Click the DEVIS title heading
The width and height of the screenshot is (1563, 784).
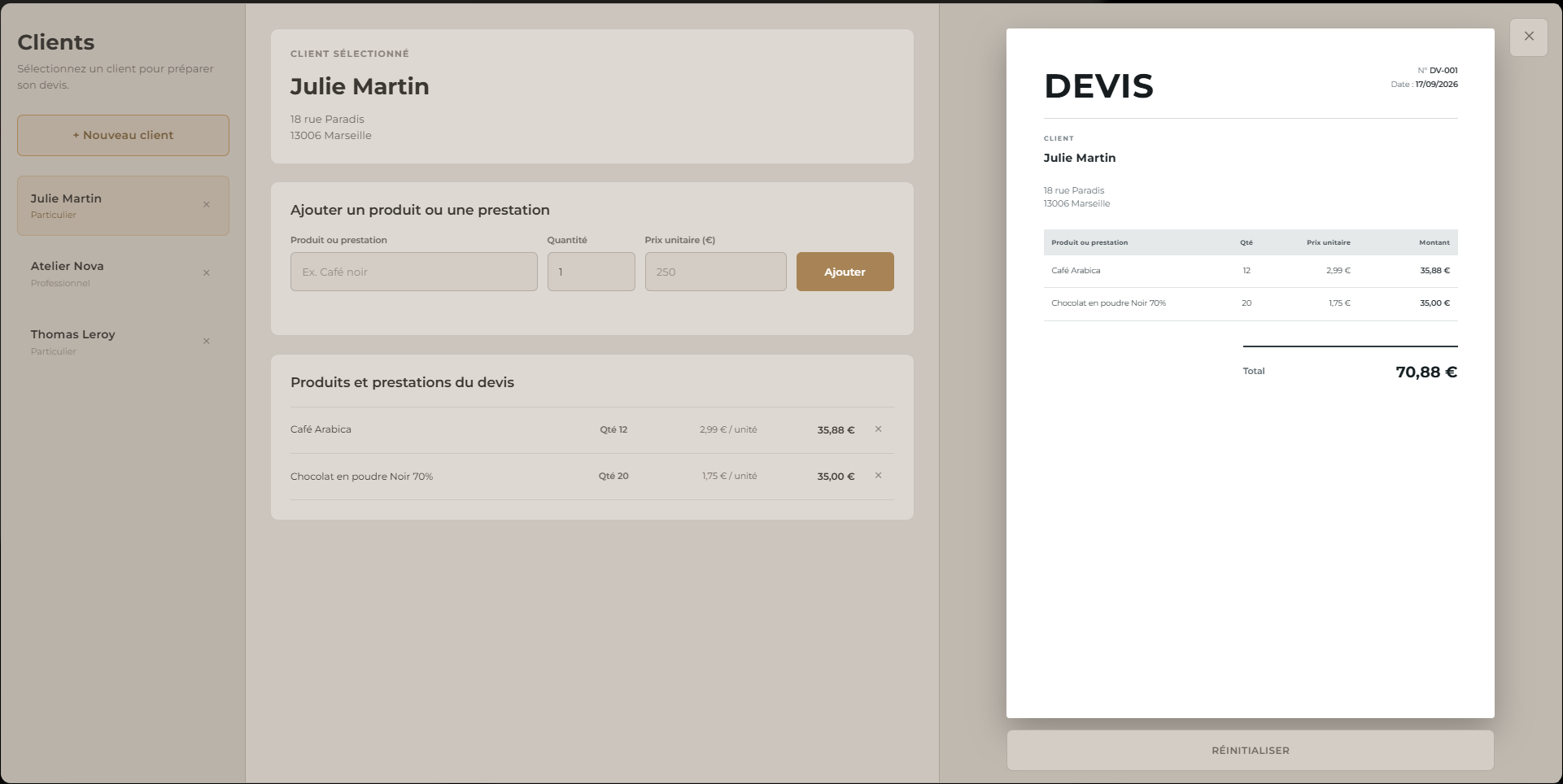coord(1098,85)
